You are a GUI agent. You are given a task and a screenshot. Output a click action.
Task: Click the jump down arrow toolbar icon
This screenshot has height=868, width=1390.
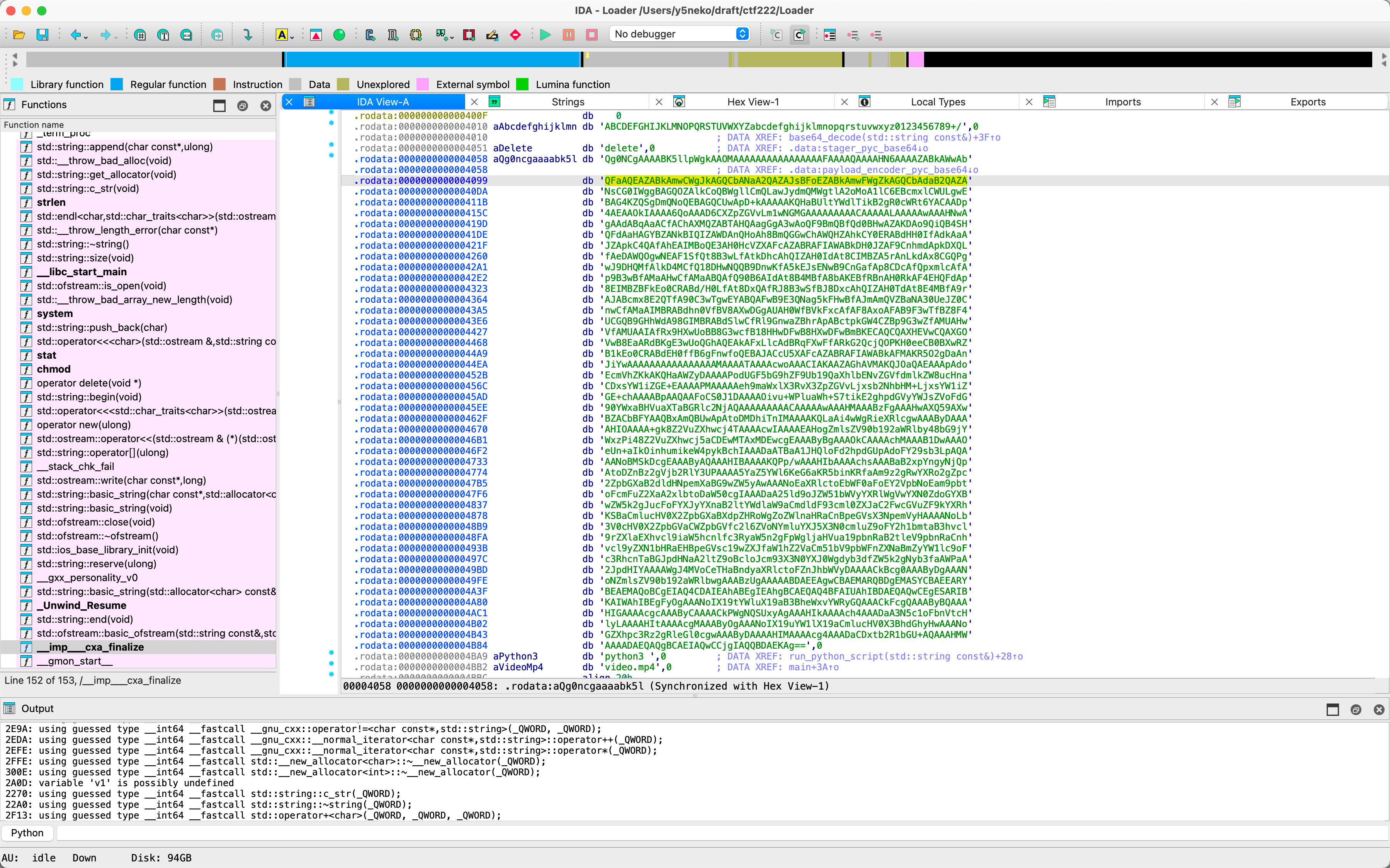point(248,35)
